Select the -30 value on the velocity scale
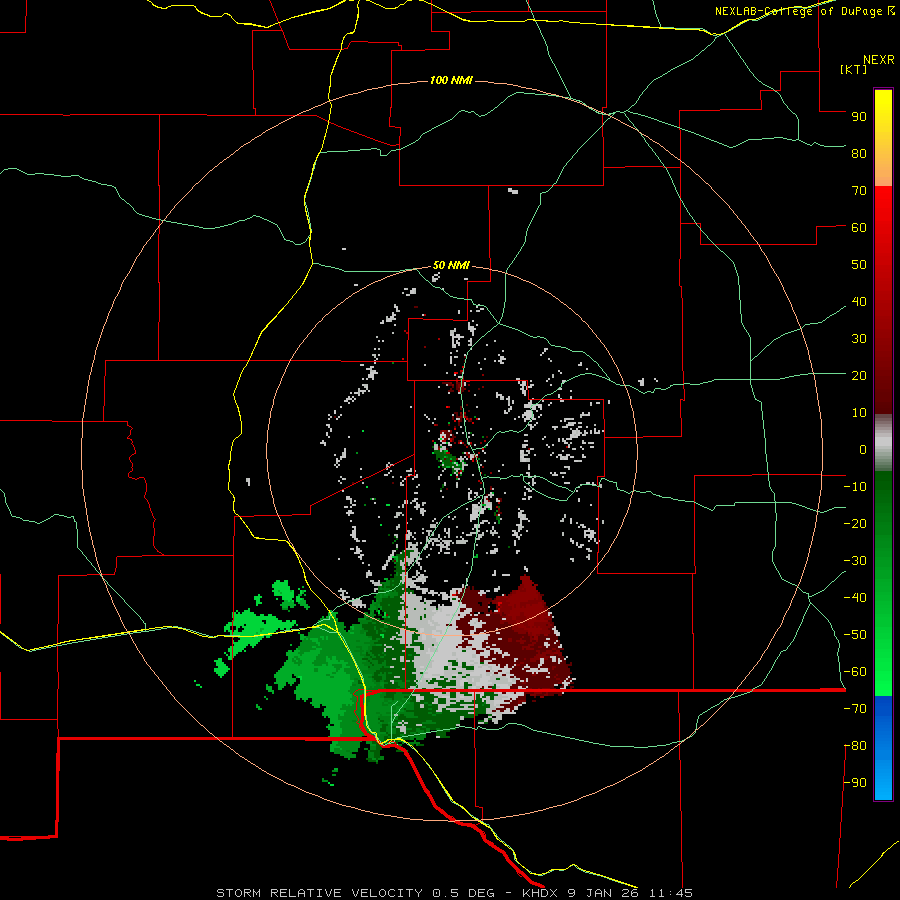The image size is (900, 900). pos(855,561)
